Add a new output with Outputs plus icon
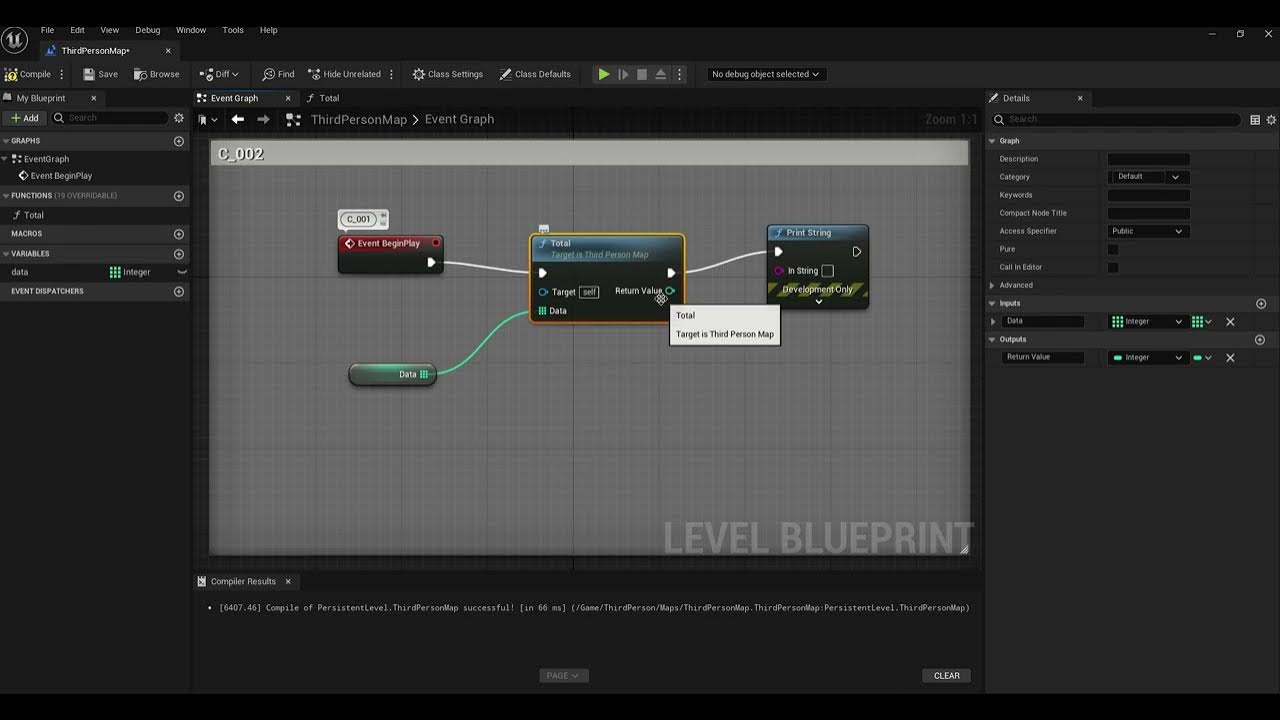 (1259, 339)
